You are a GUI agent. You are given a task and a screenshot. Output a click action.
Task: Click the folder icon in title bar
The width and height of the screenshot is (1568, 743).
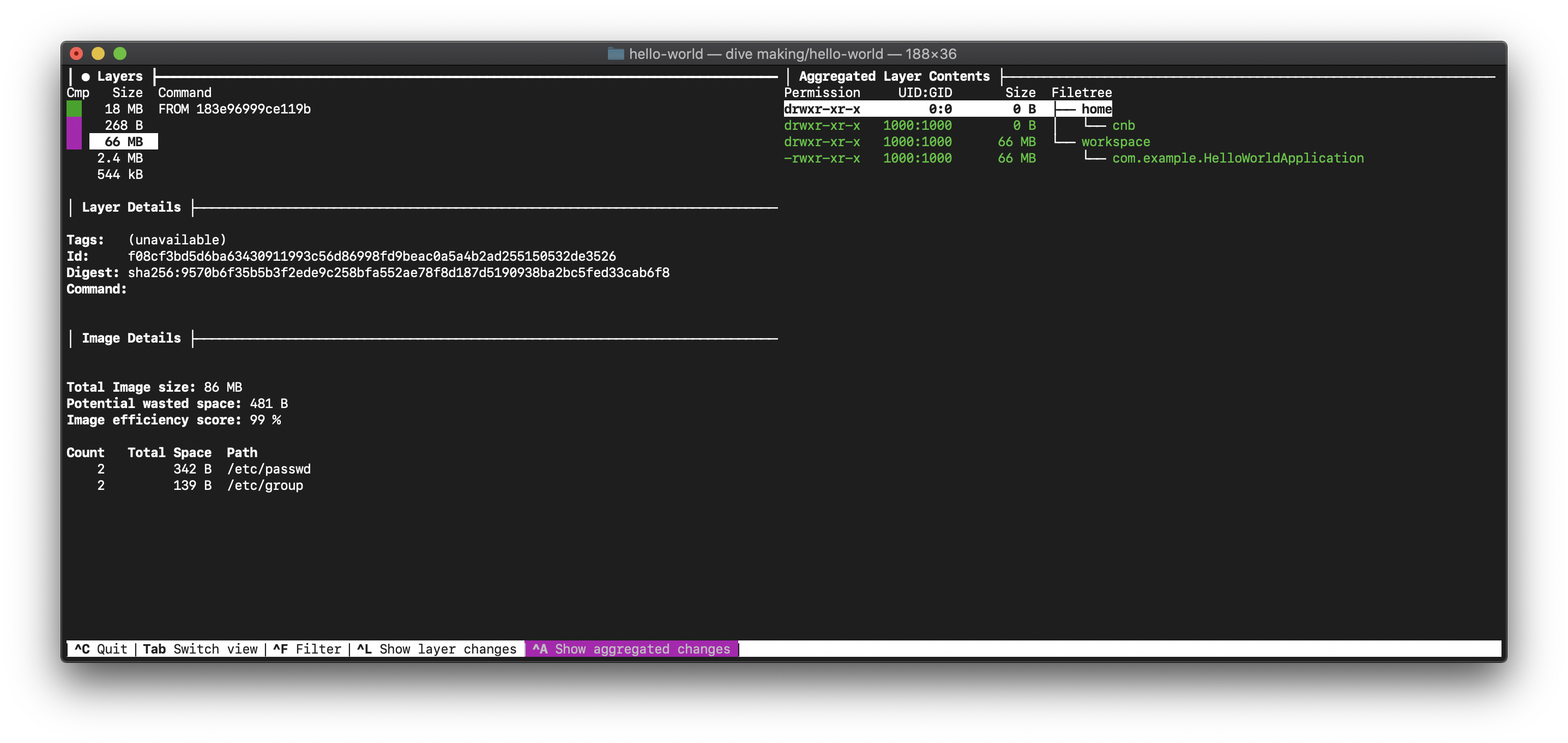(616, 53)
